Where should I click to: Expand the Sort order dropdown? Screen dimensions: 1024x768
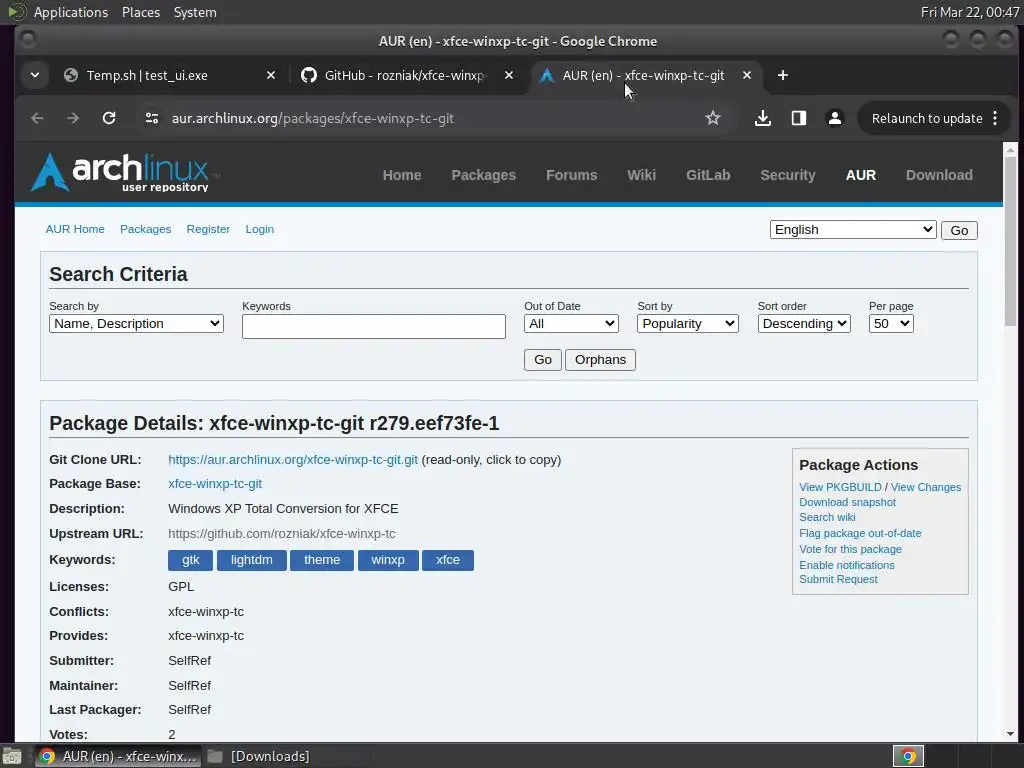pos(804,324)
